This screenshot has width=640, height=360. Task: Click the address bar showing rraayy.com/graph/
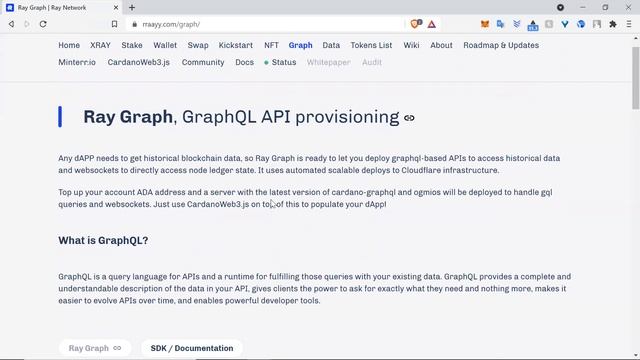click(x=265, y=24)
